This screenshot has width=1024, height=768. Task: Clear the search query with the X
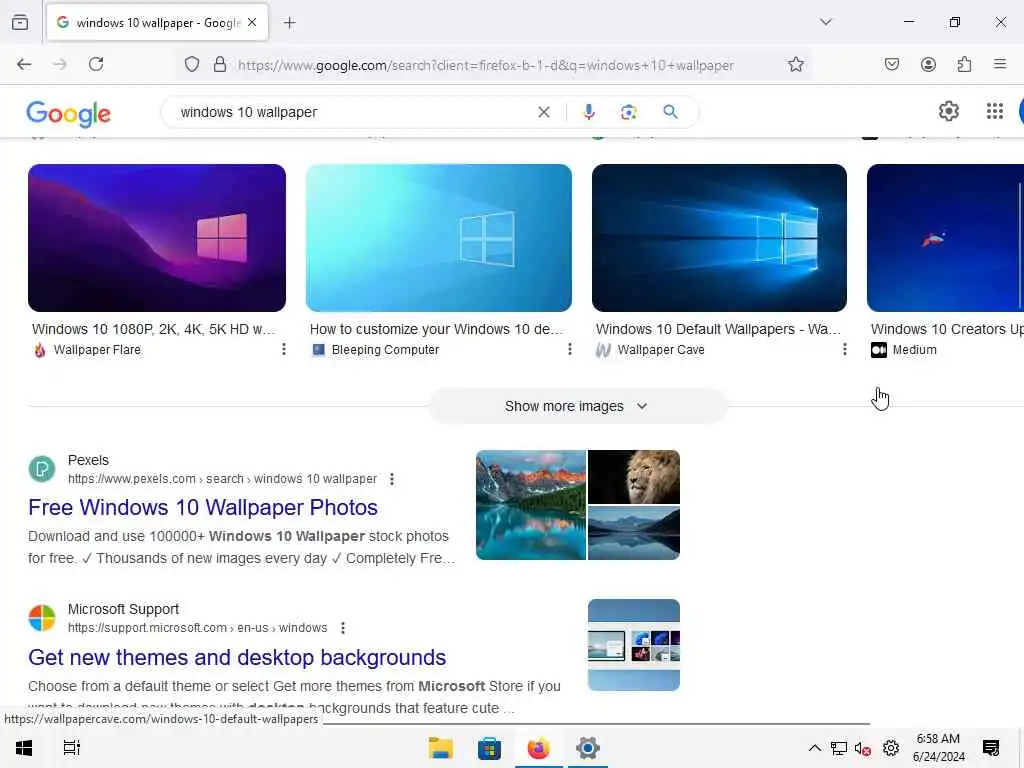point(543,112)
